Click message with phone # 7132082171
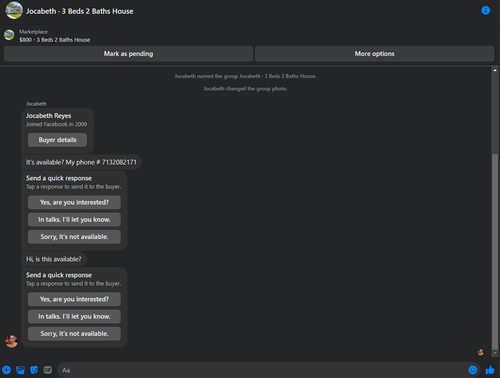This screenshot has width=500, height=378. 81,162
